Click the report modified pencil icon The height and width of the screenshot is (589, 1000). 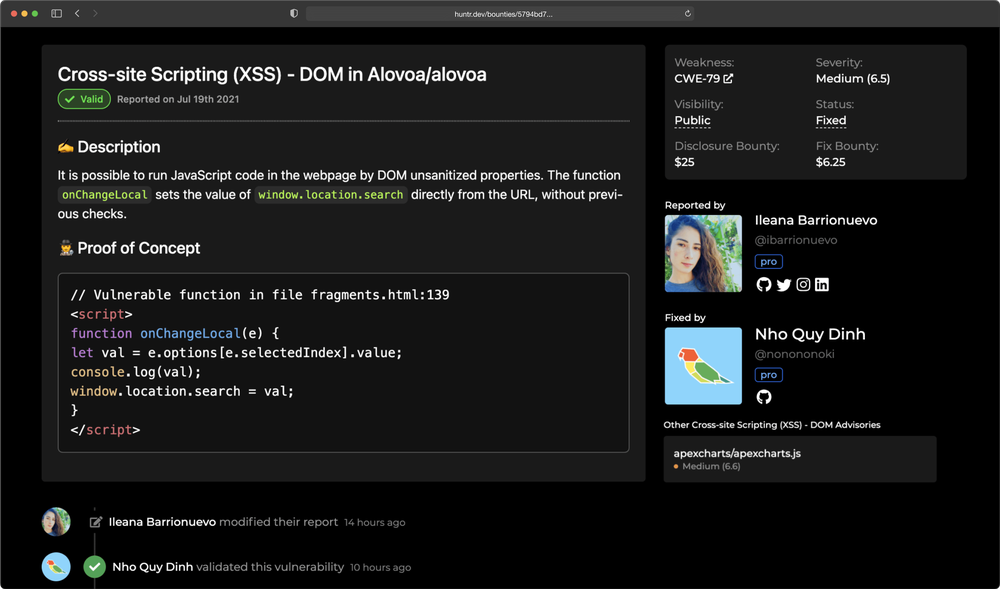95,521
